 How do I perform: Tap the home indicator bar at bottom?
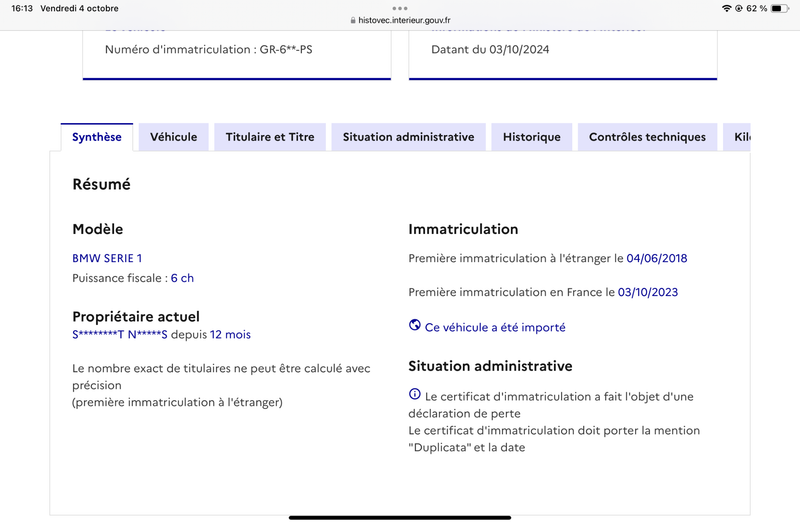[400, 517]
